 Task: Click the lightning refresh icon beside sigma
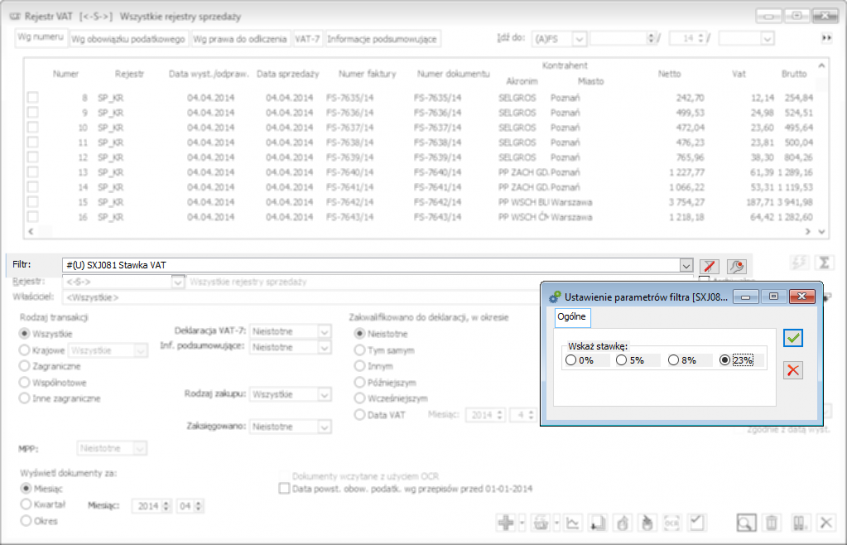pyautogui.click(x=799, y=263)
